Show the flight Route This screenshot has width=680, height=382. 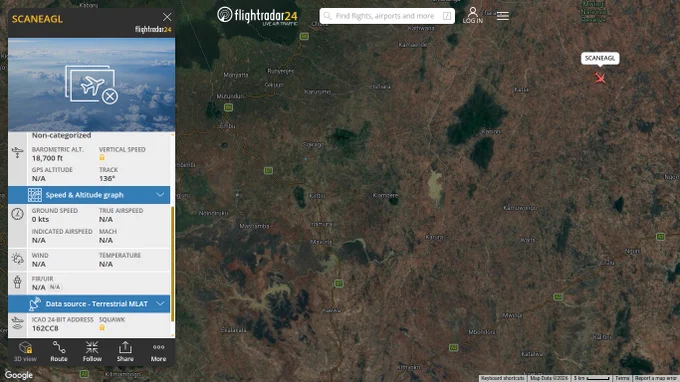59,352
